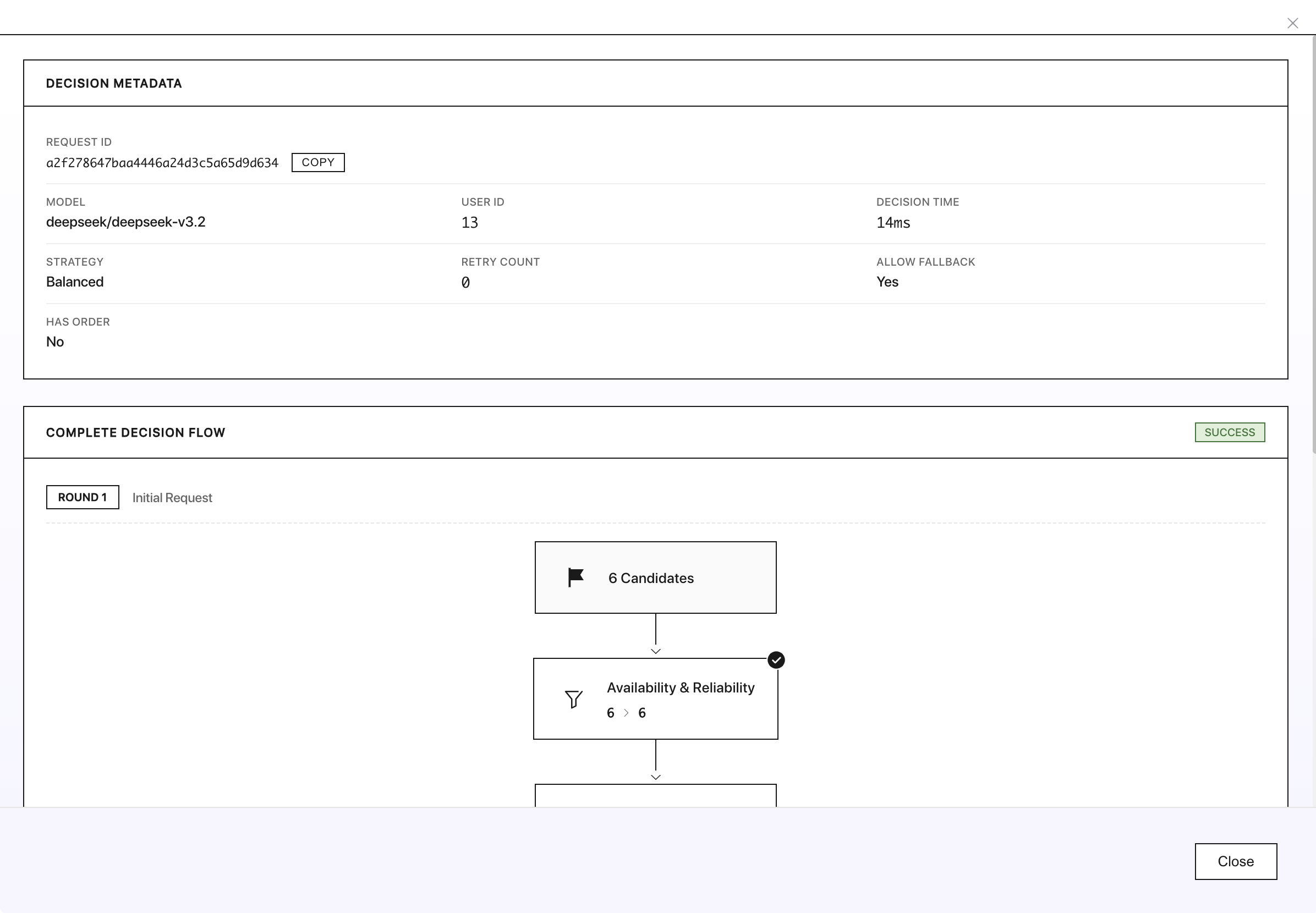Image resolution: width=1316 pixels, height=913 pixels.
Task: Click the checkmark badge on Availability node
Action: (x=776, y=659)
